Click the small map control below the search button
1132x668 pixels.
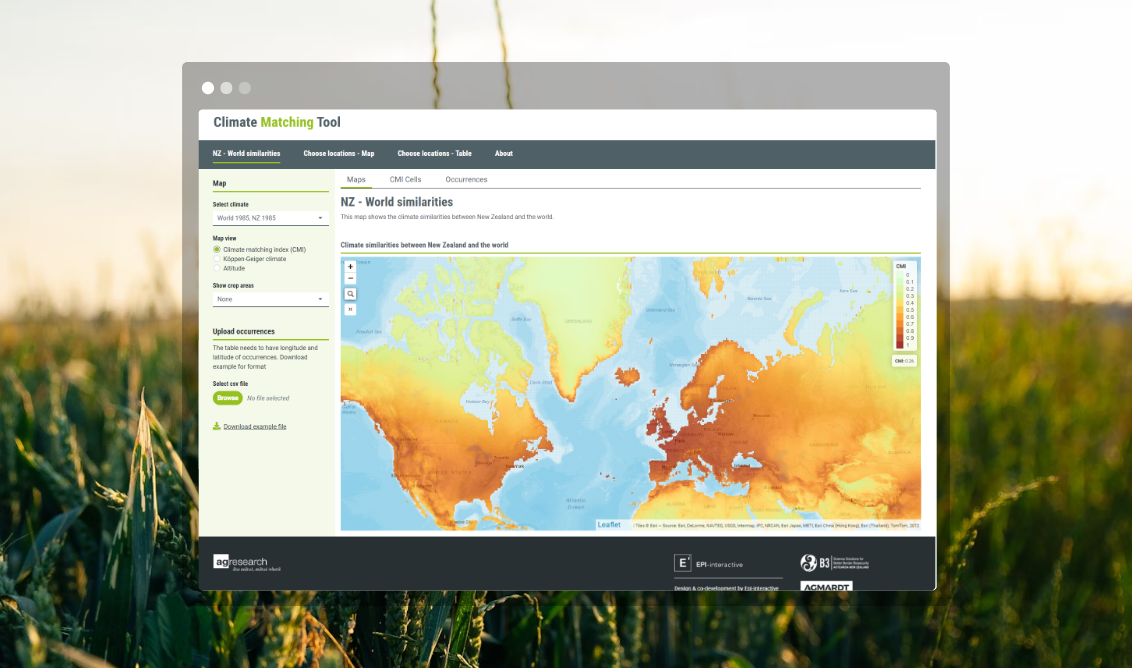[350, 309]
